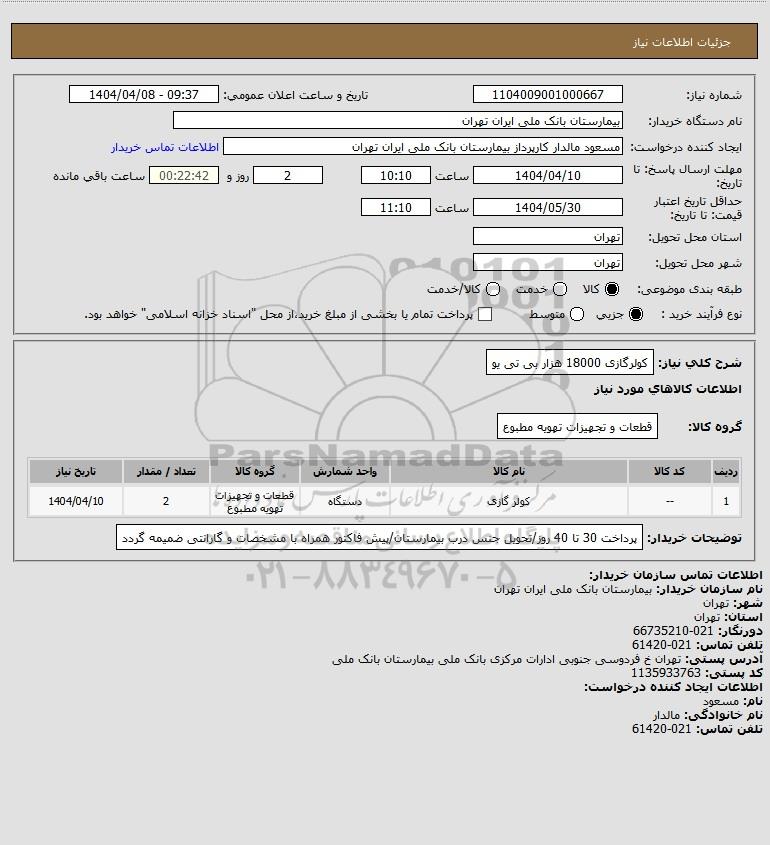Select the کالا radio button
Screen dimensions: 770x845
pyautogui.click(x=612, y=289)
